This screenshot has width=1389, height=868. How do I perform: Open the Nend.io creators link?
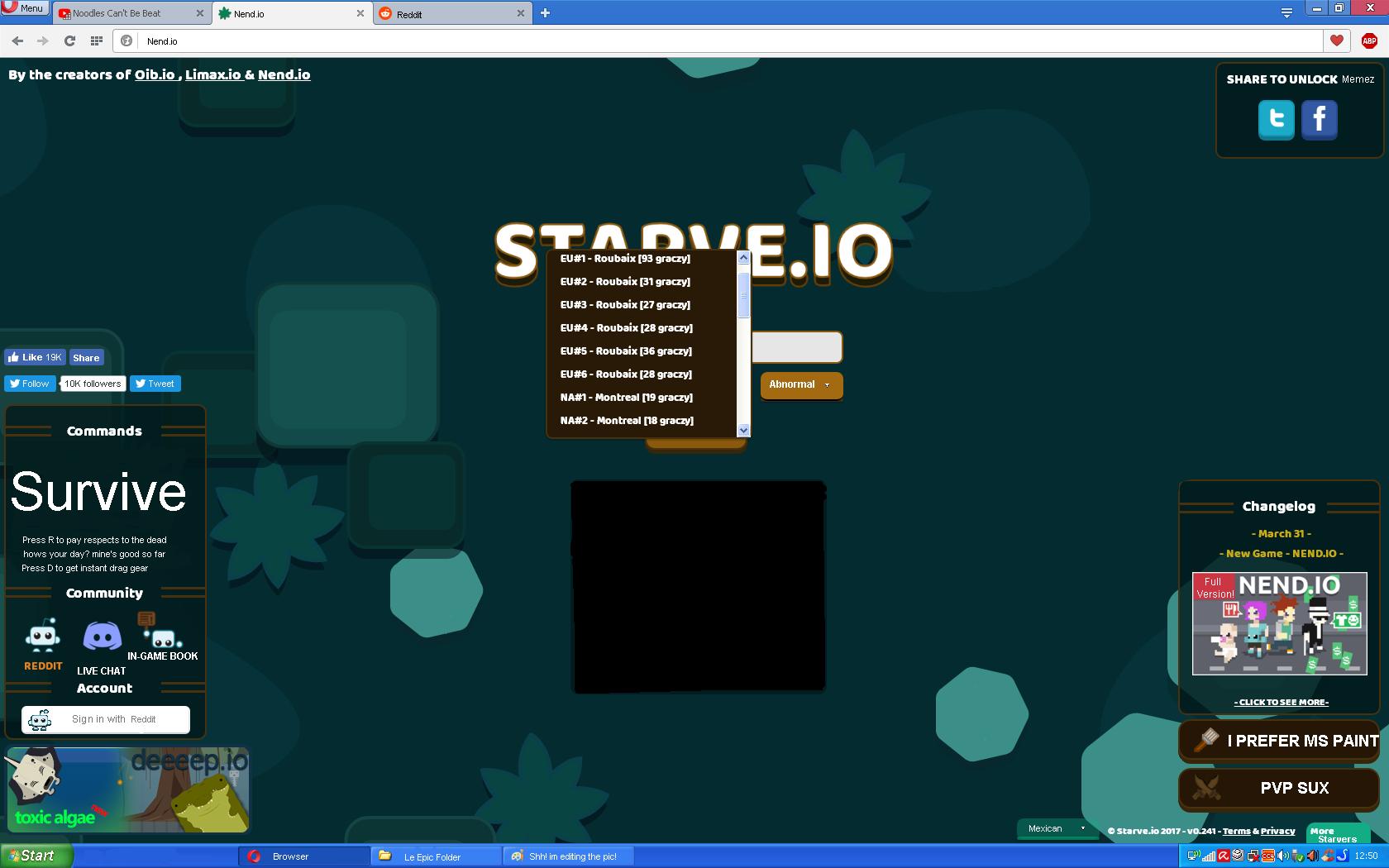(284, 74)
